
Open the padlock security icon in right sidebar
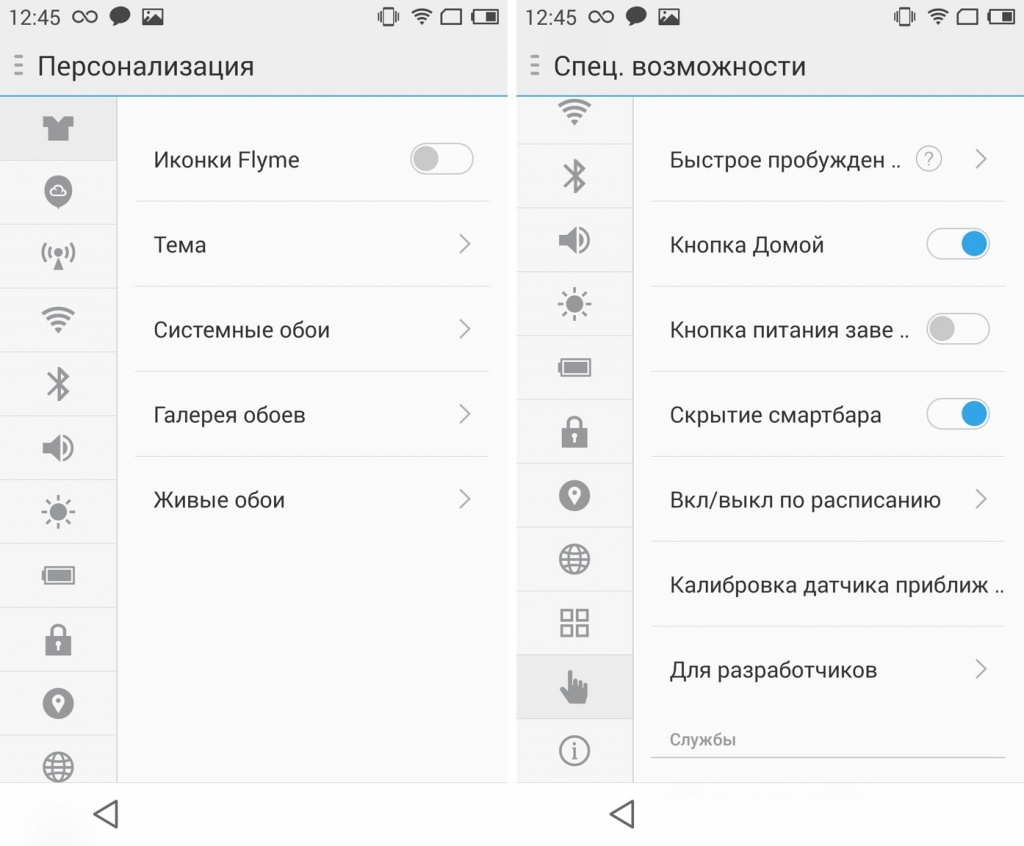pyautogui.click(x=574, y=432)
